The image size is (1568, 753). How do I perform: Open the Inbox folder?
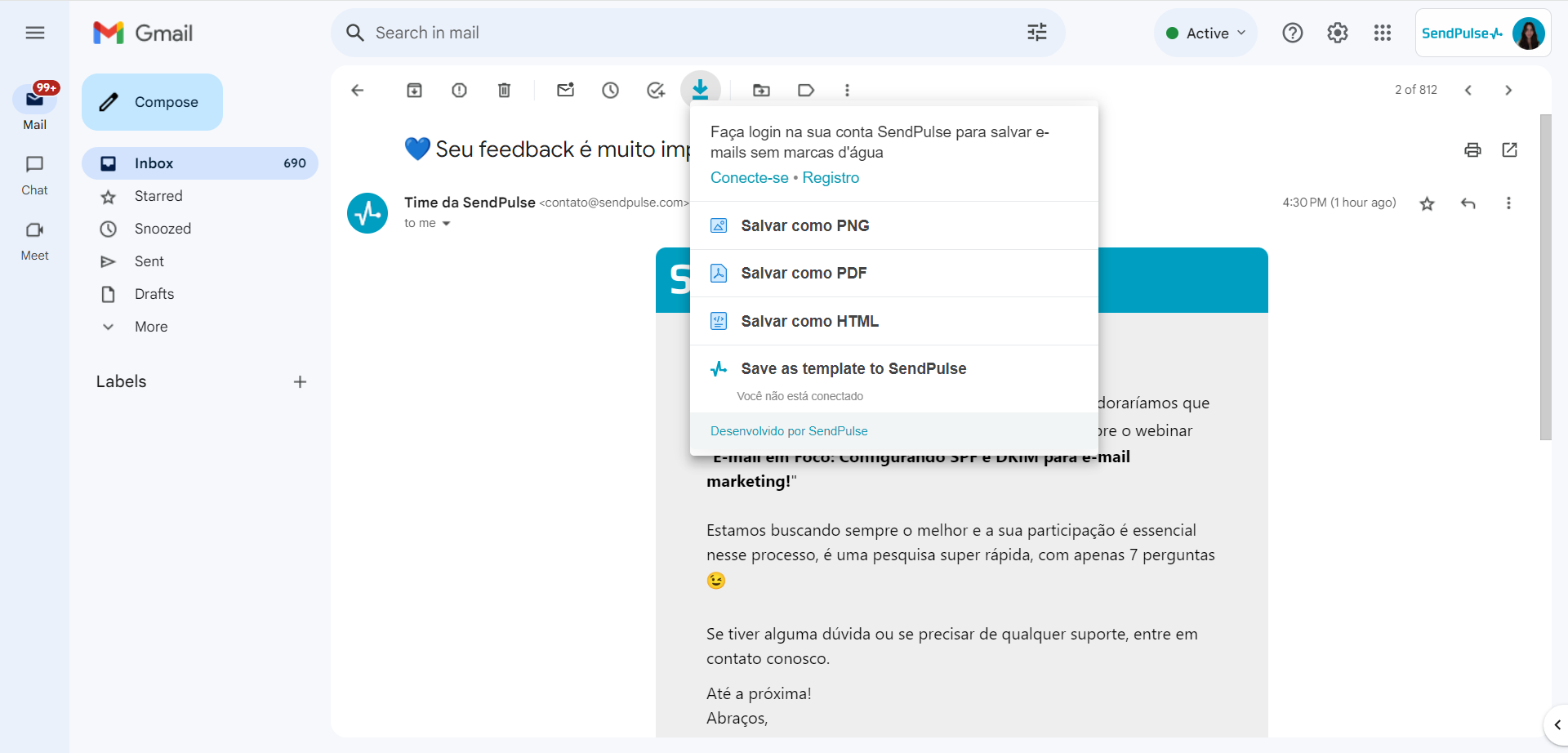pos(200,163)
